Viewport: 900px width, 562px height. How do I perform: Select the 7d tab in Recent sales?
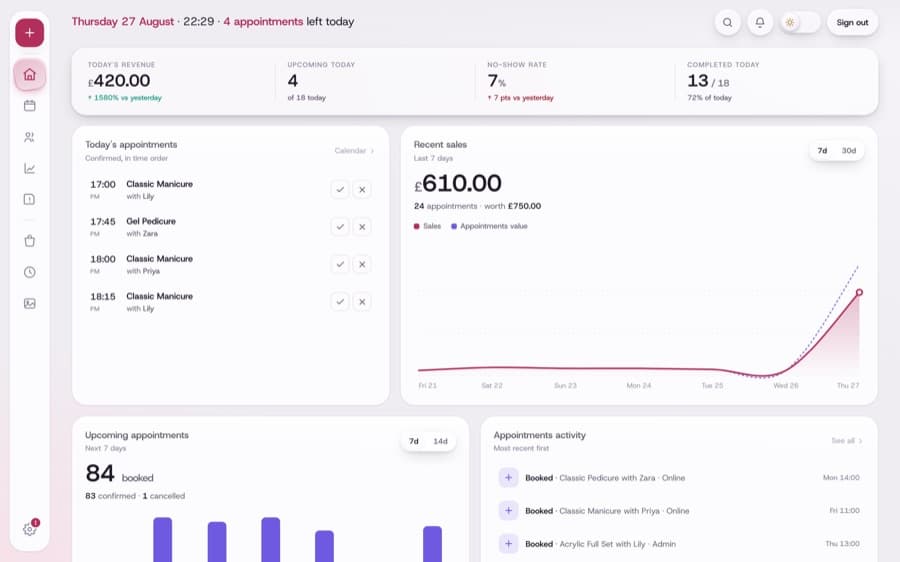[x=823, y=150]
